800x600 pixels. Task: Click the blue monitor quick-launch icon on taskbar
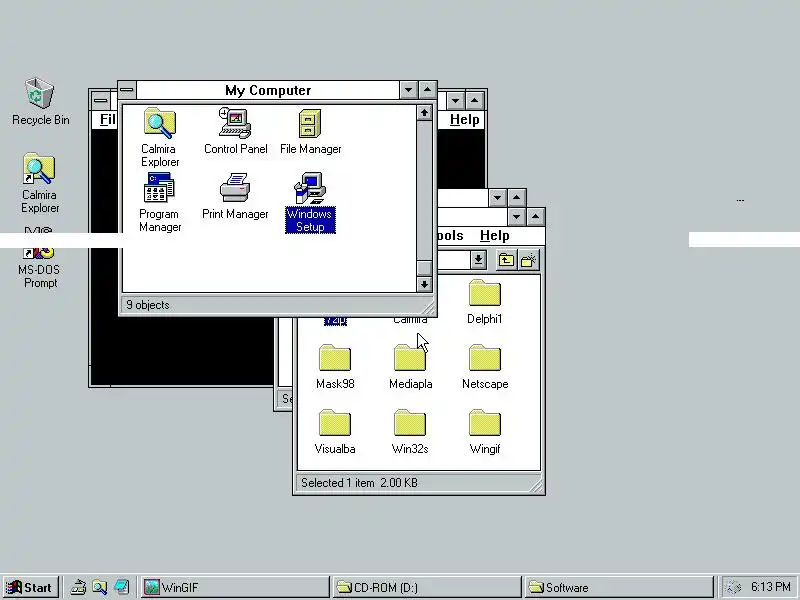pos(121,587)
